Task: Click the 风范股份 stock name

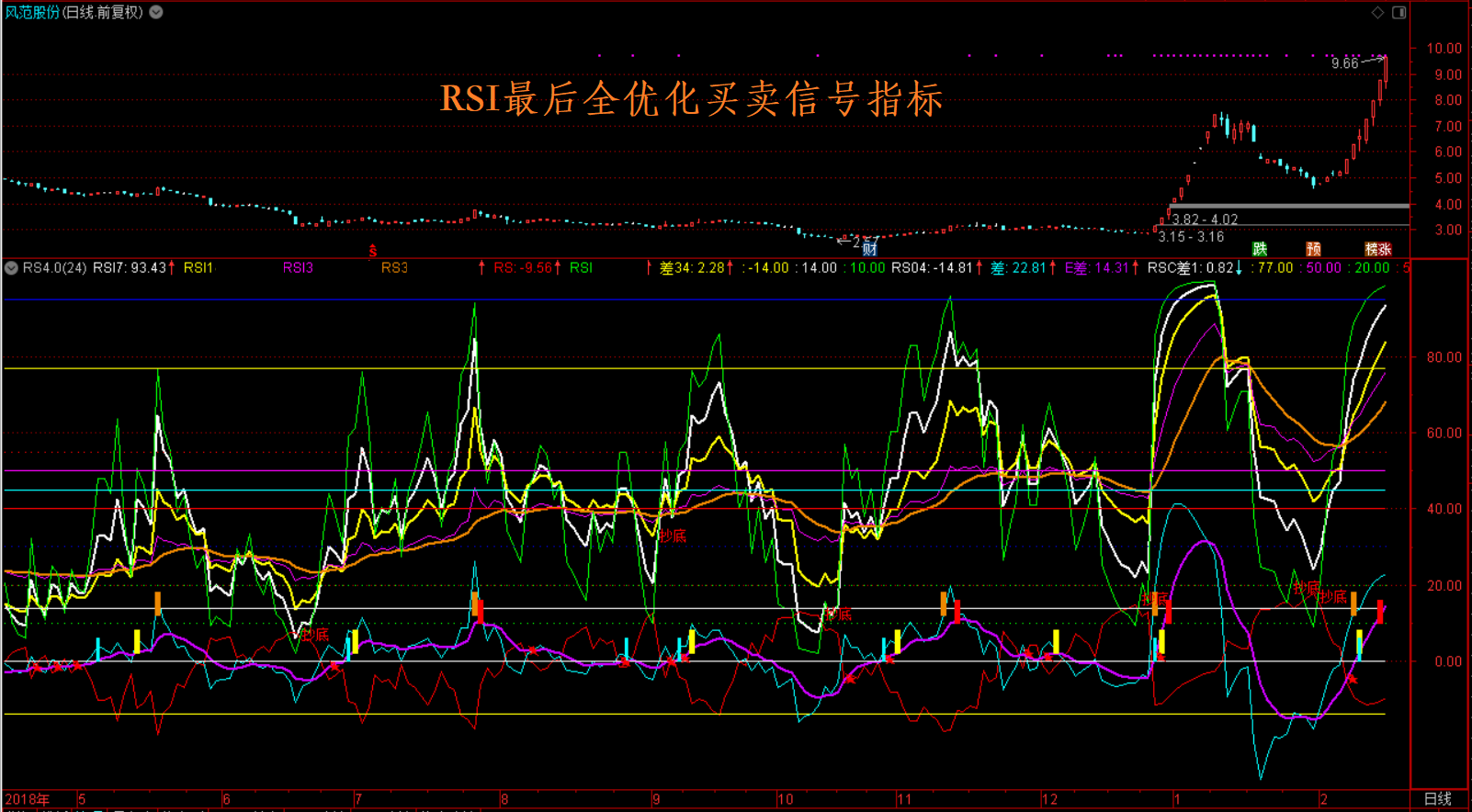Action: 32,12
